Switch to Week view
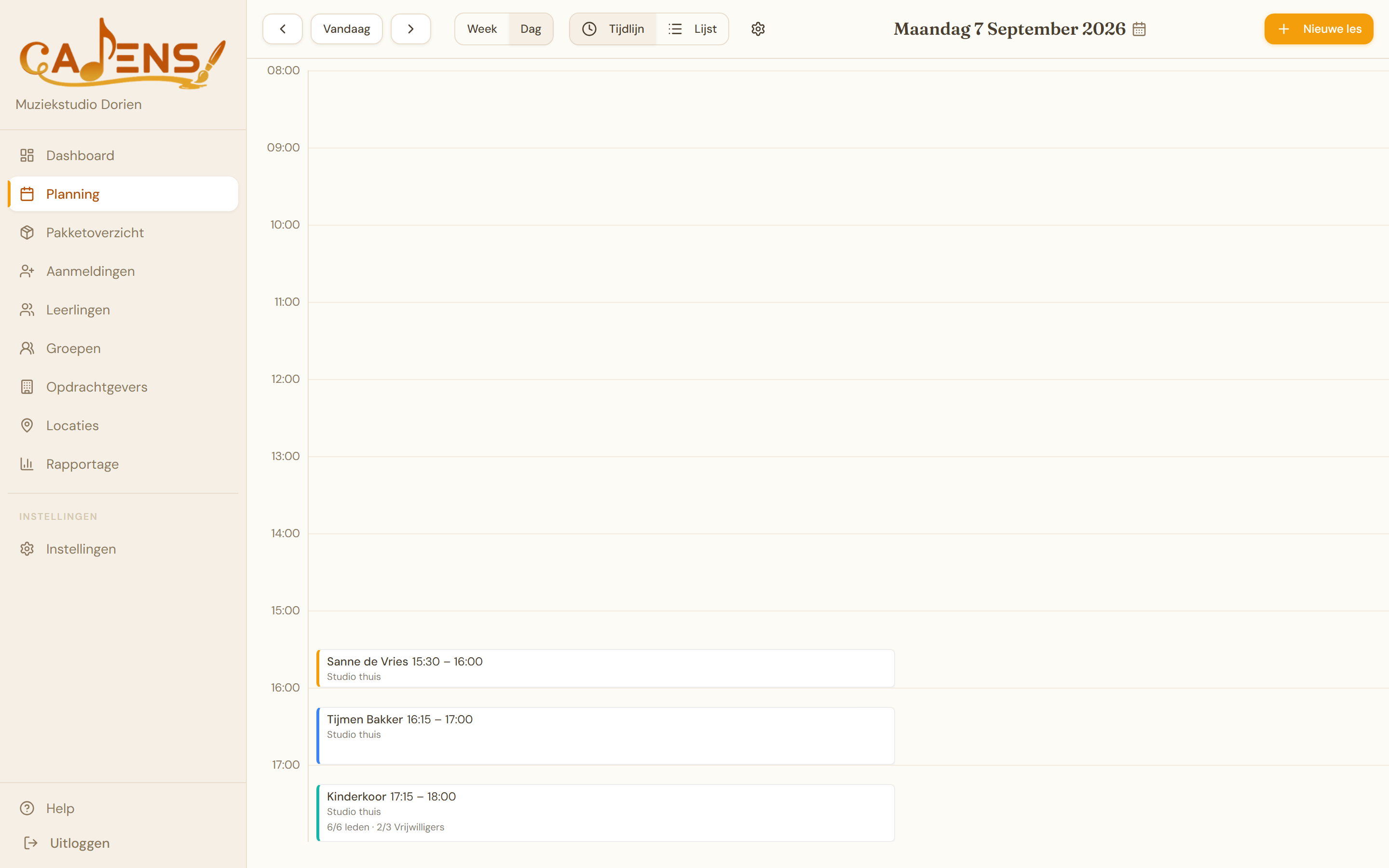 click(481, 29)
